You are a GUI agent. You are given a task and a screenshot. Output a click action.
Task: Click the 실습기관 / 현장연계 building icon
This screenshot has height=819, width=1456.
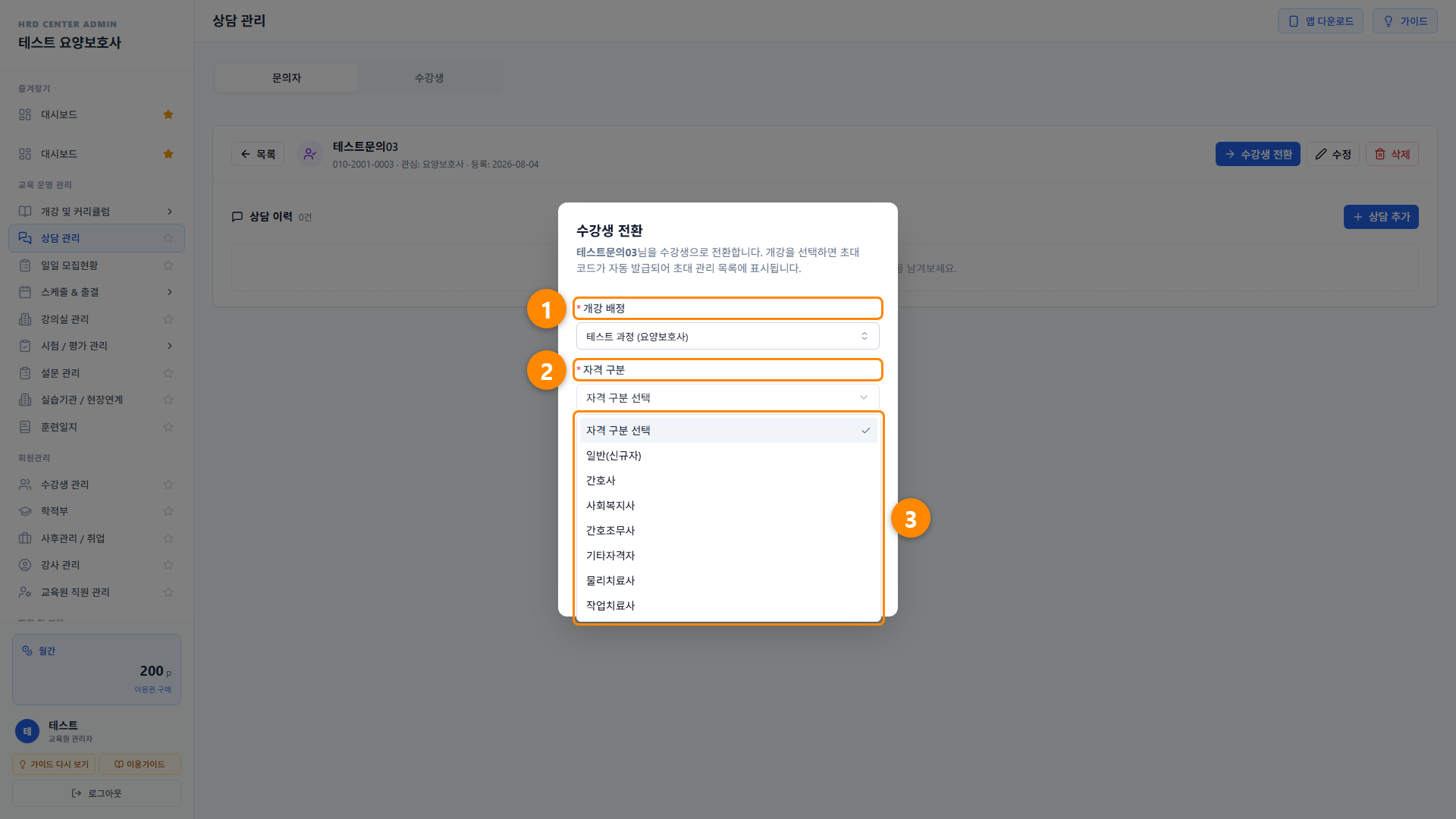(x=25, y=400)
